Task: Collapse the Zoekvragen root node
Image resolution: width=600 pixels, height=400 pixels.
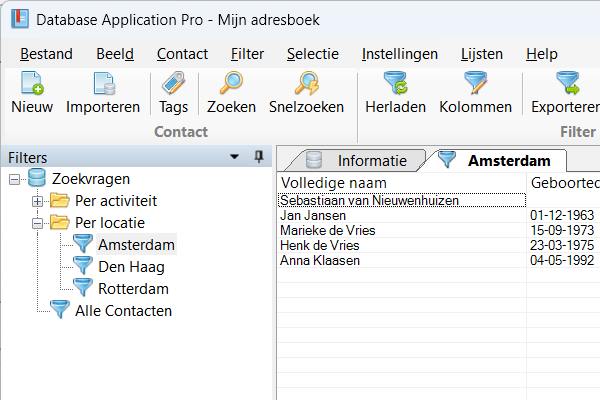Action: pos(15,179)
